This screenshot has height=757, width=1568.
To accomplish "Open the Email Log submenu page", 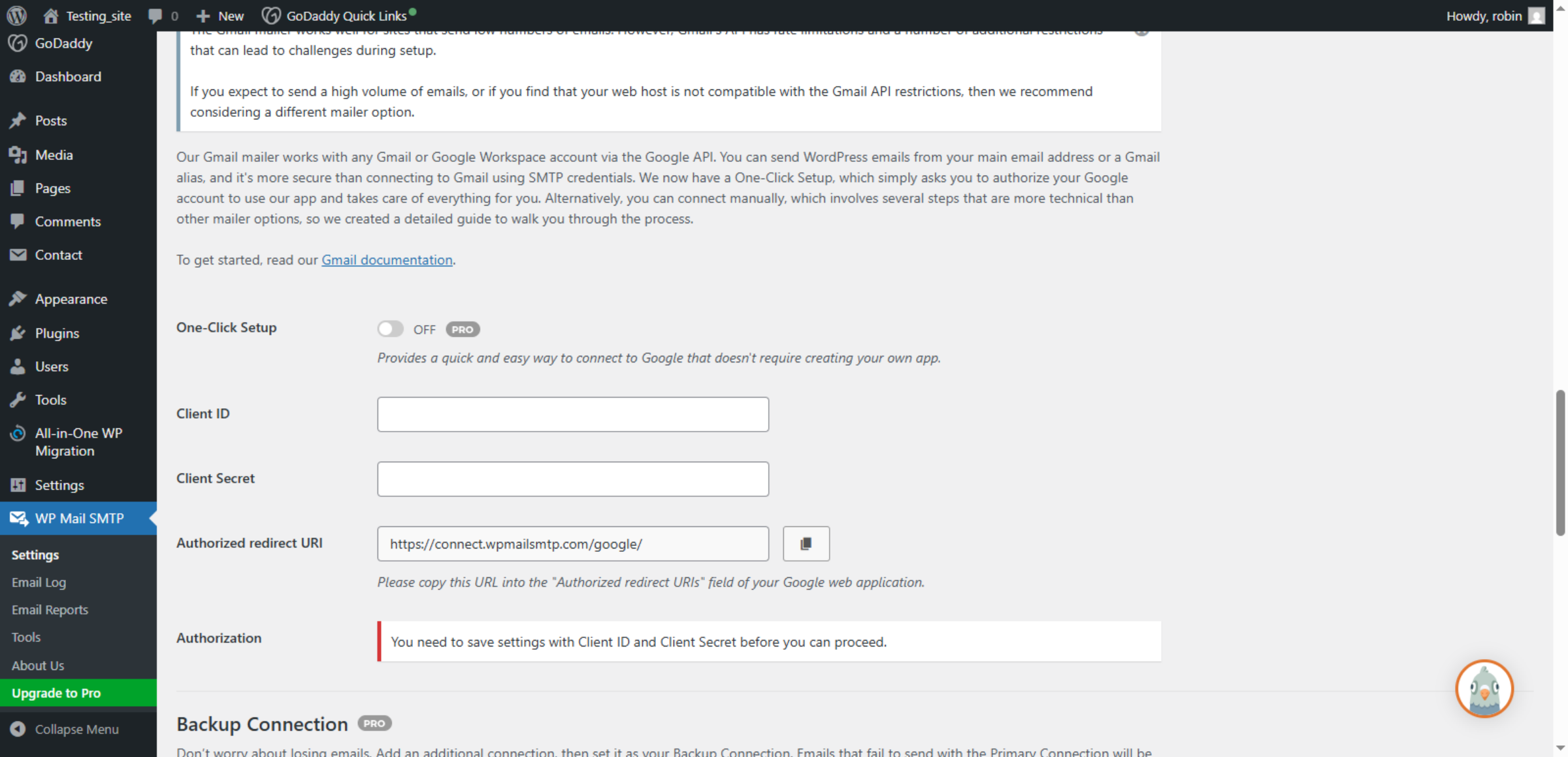I will point(39,582).
